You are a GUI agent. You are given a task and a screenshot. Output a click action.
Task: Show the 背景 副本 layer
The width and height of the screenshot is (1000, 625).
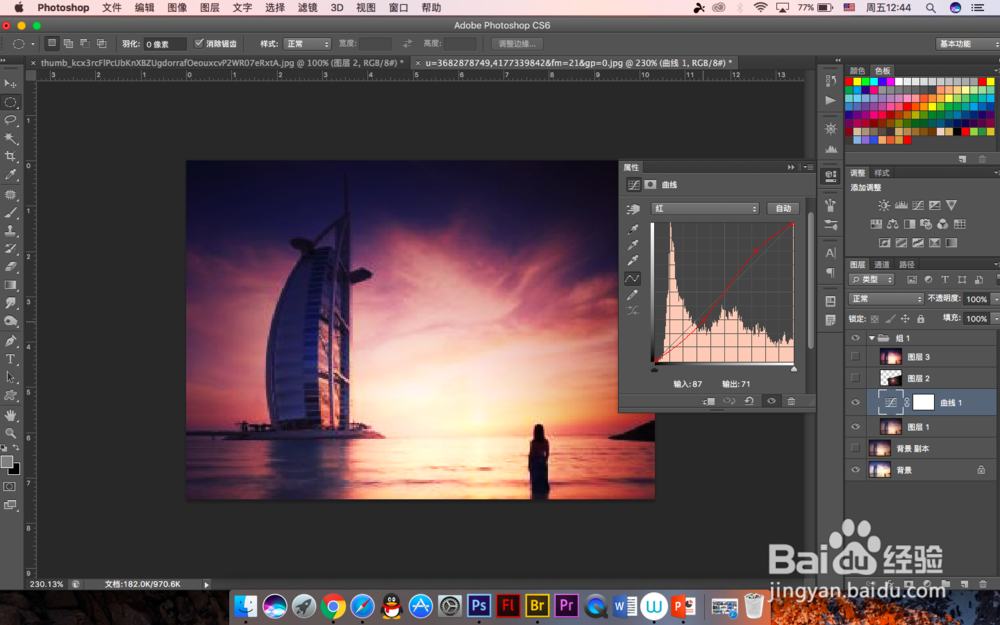[855, 448]
